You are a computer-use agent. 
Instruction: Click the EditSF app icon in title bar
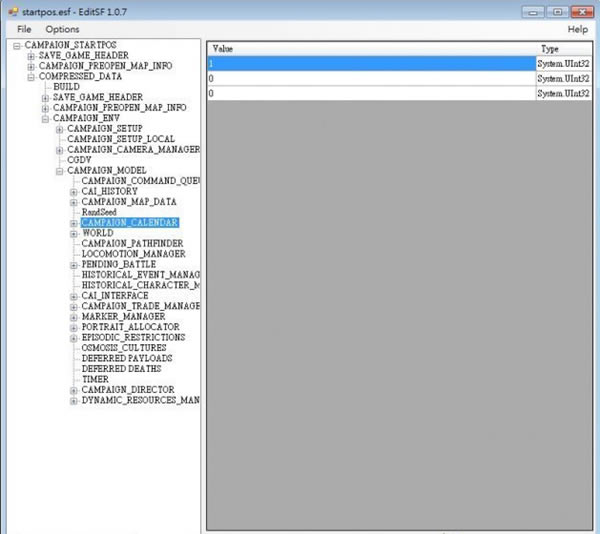pos(13,10)
